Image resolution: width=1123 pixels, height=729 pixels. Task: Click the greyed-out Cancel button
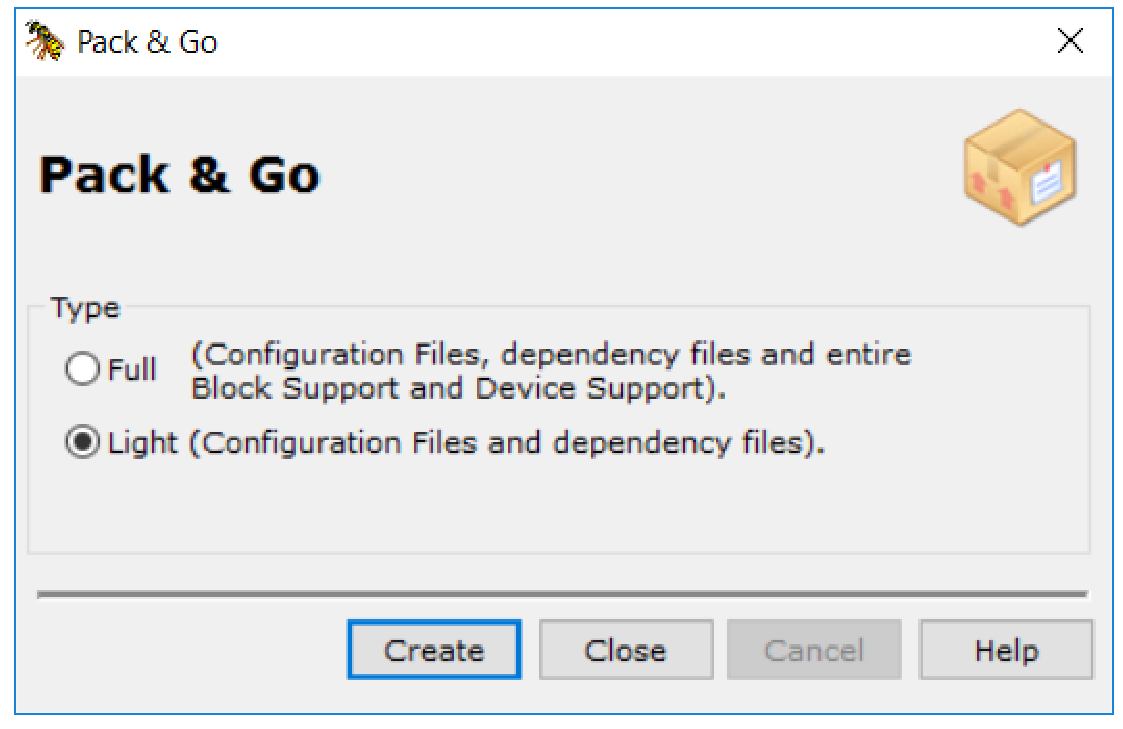813,651
